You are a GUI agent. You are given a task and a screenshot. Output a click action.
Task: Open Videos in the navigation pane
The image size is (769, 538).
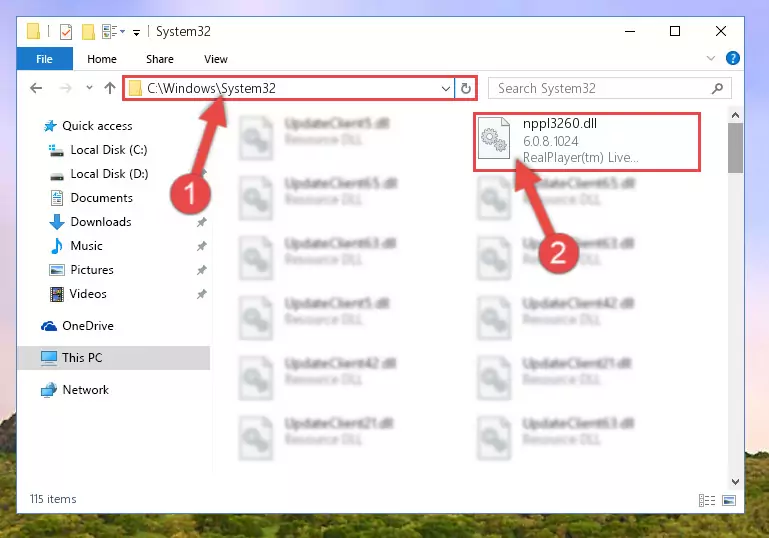pos(88,294)
